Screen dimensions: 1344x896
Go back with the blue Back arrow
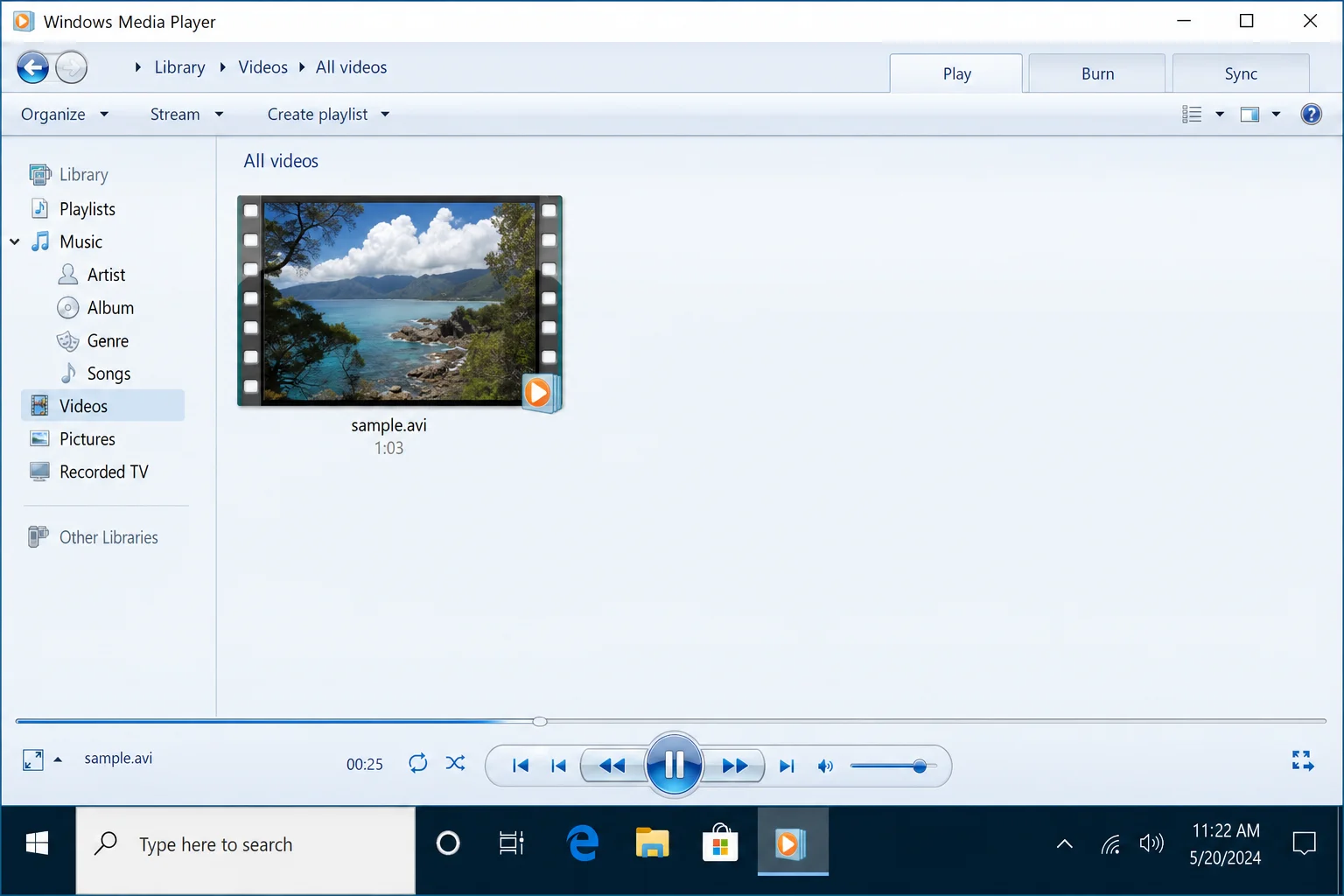click(33, 67)
